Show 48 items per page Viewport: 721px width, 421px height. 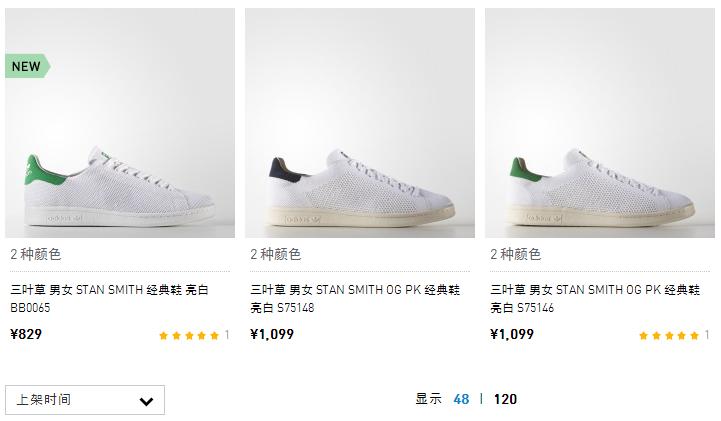461,399
